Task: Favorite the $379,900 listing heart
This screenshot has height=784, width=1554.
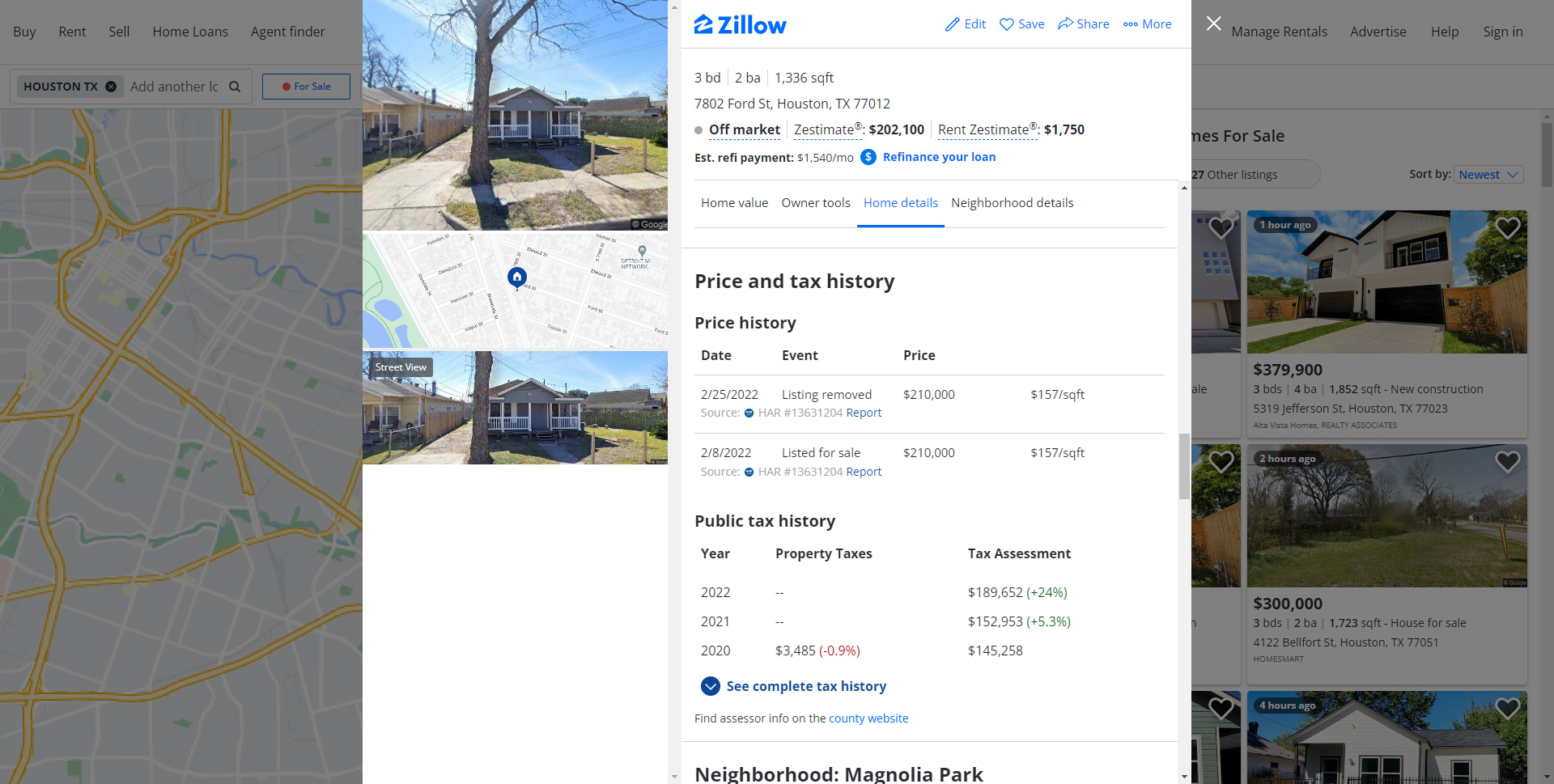Action: click(1507, 227)
